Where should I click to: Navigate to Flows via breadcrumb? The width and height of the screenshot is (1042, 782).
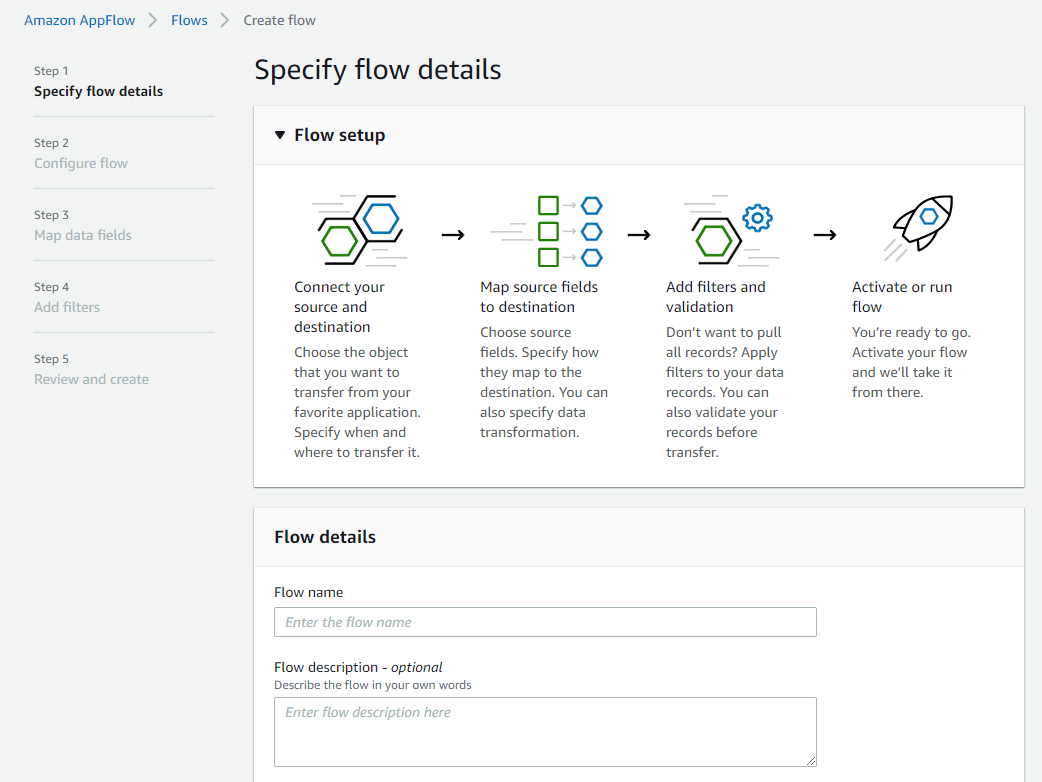coord(189,19)
